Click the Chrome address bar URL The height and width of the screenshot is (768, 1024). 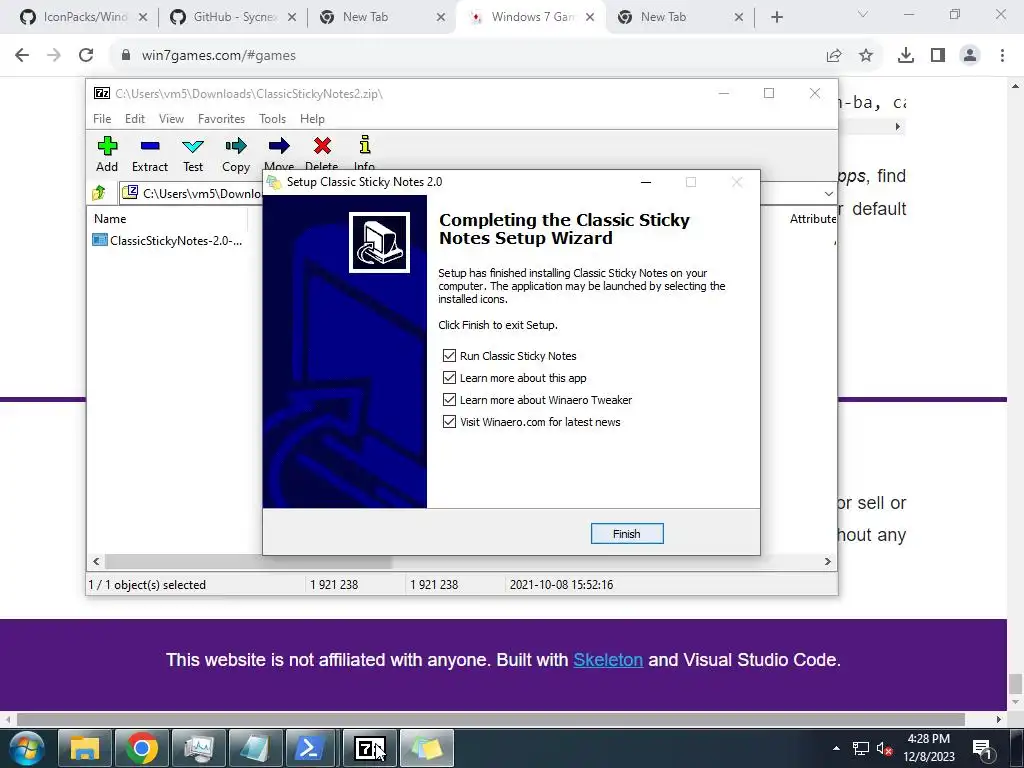219,56
